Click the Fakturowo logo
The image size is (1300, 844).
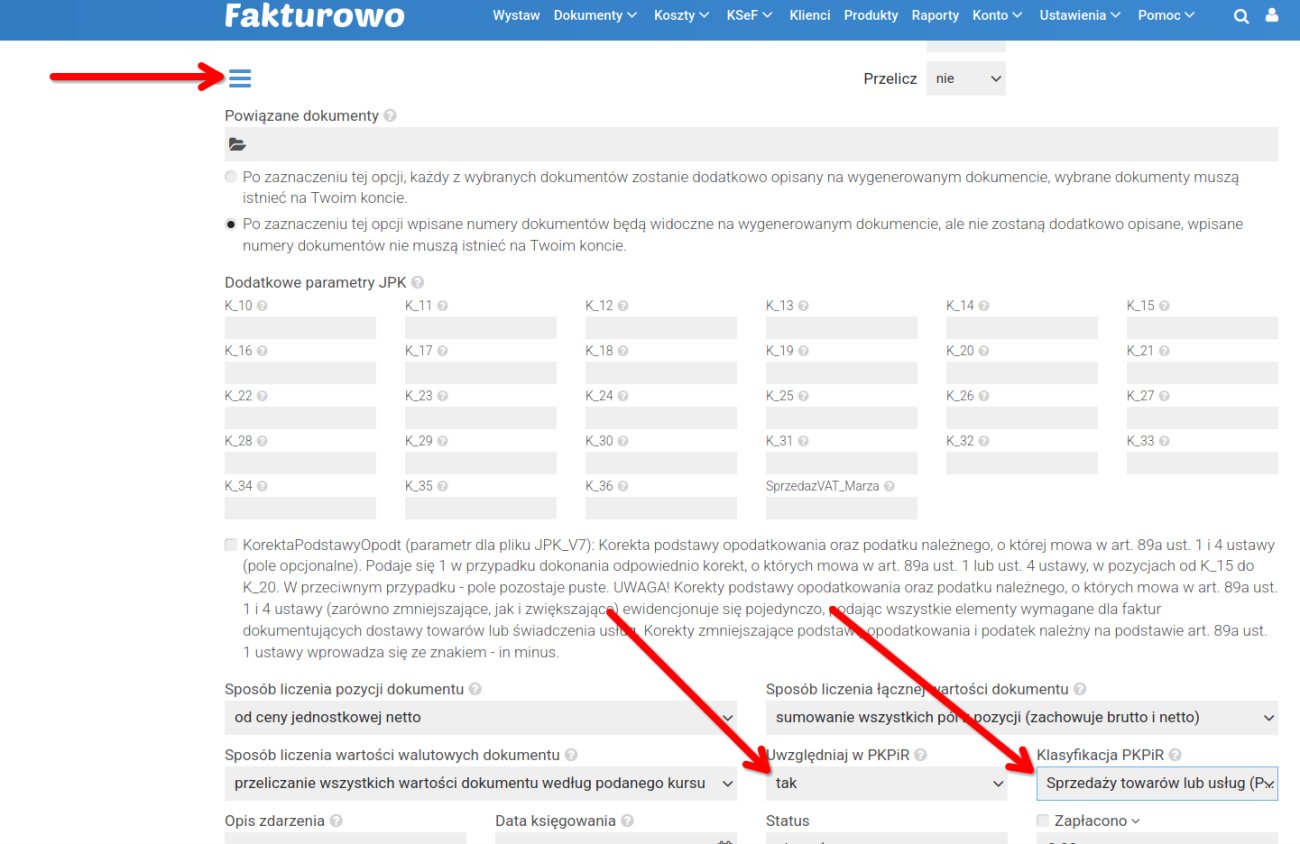pos(313,16)
